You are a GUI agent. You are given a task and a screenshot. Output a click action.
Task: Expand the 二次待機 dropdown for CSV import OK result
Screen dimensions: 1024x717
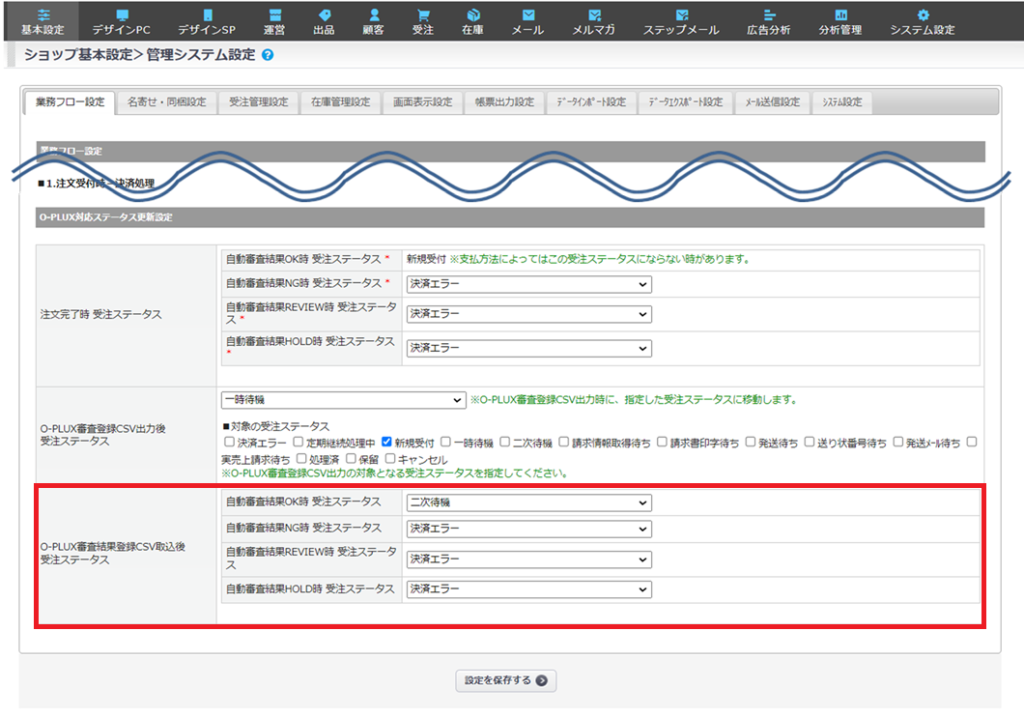point(528,502)
